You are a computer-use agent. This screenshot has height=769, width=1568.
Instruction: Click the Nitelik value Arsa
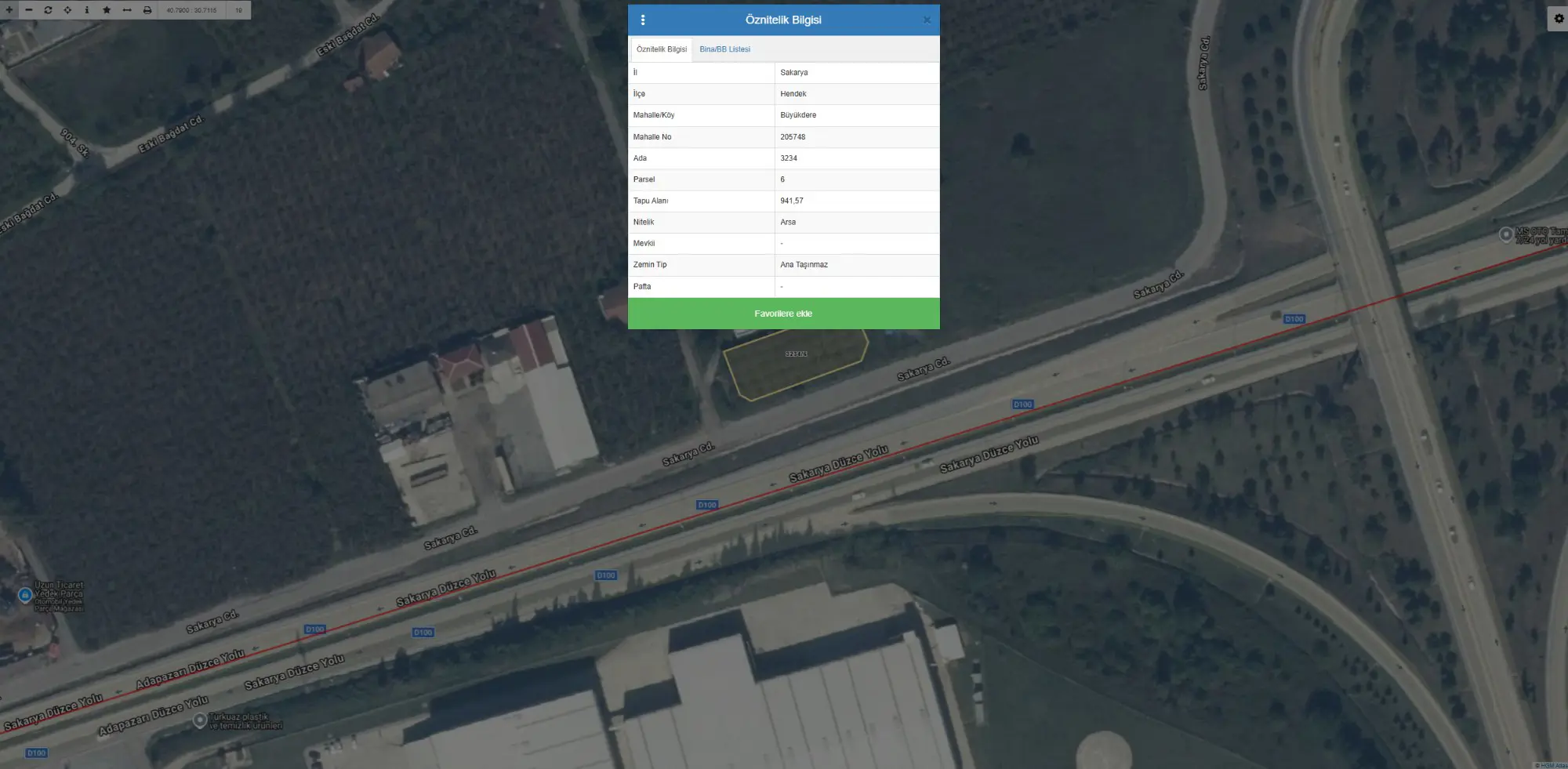[788, 223]
